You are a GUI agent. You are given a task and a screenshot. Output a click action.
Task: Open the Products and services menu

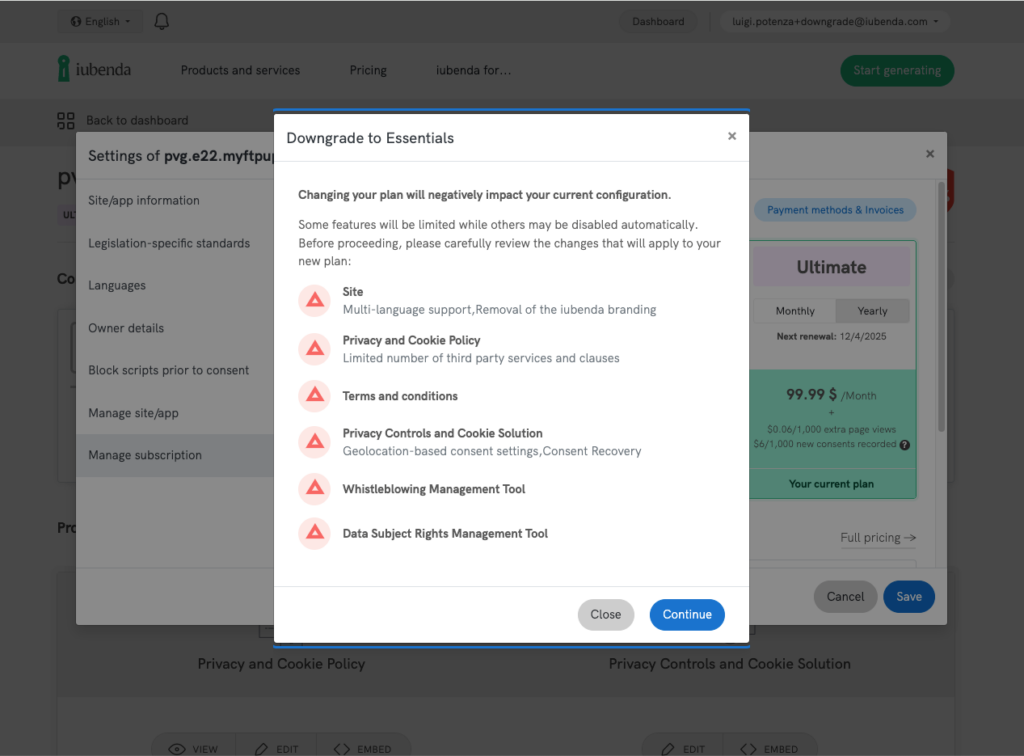pos(240,70)
